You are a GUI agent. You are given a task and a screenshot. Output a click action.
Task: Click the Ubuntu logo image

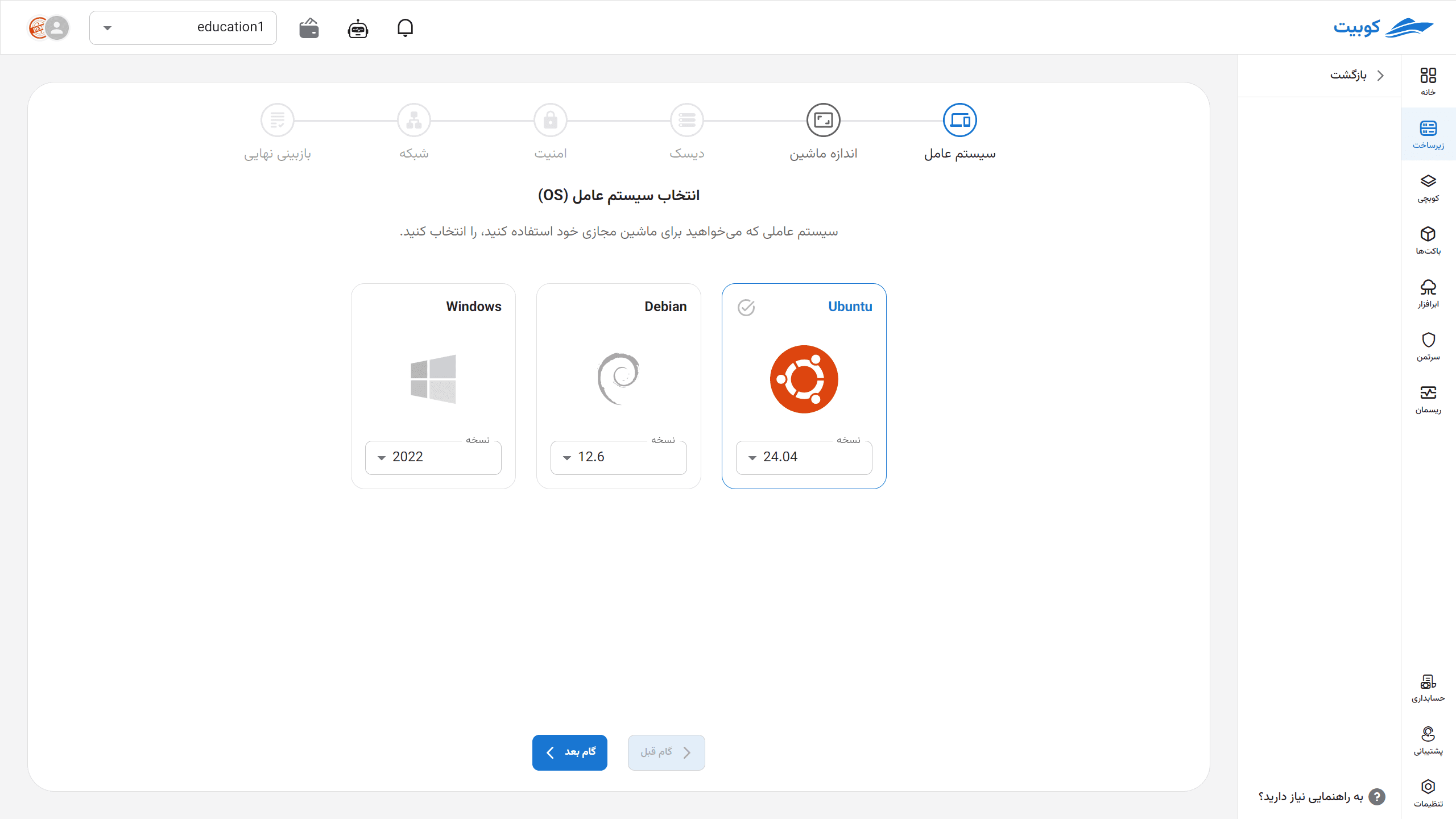[804, 379]
